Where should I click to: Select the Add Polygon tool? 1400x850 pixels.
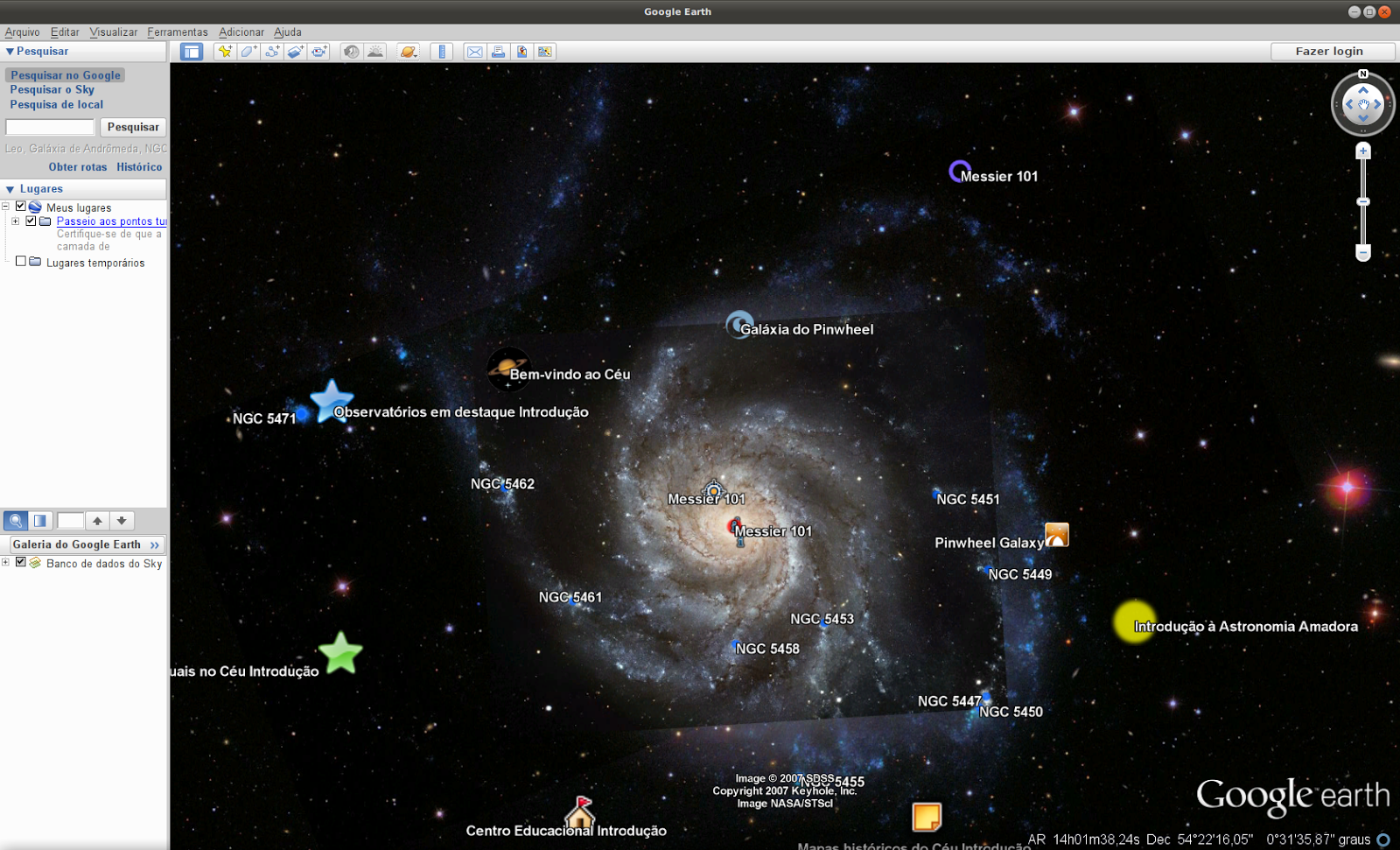point(248,52)
